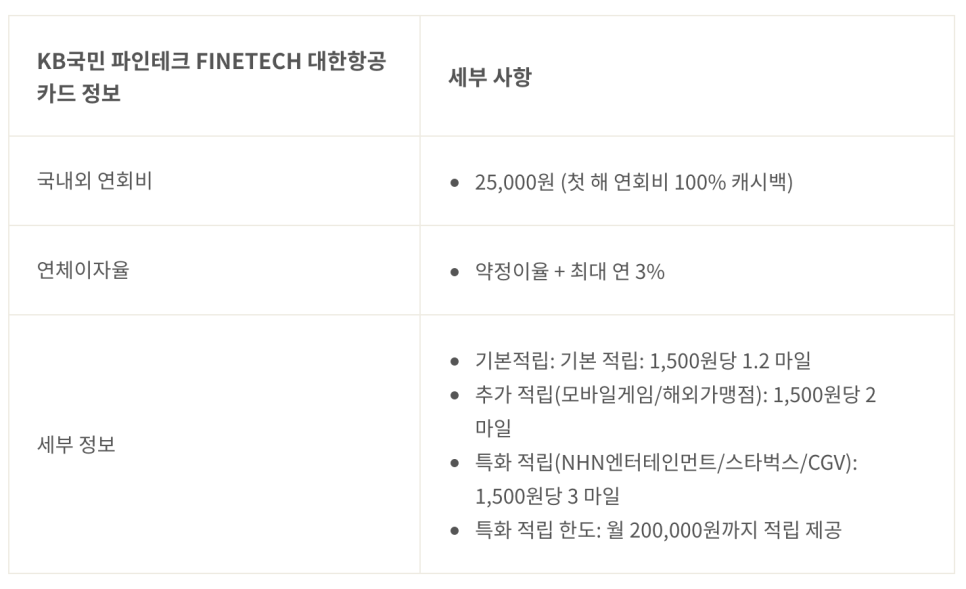The width and height of the screenshot is (966, 589).
Task: Click the bullet before '추가 적립'
Action: (455, 395)
